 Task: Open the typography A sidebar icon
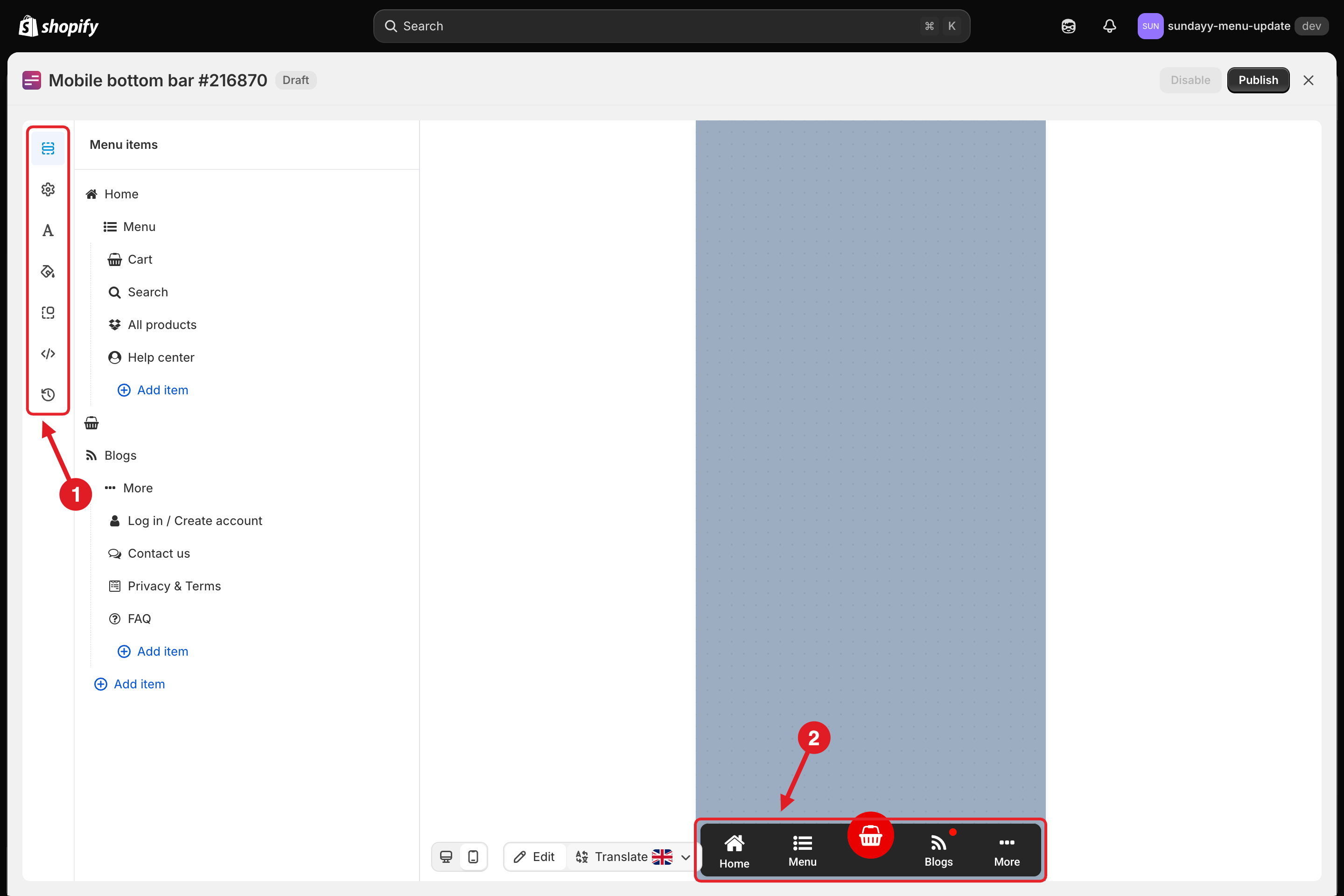click(48, 230)
